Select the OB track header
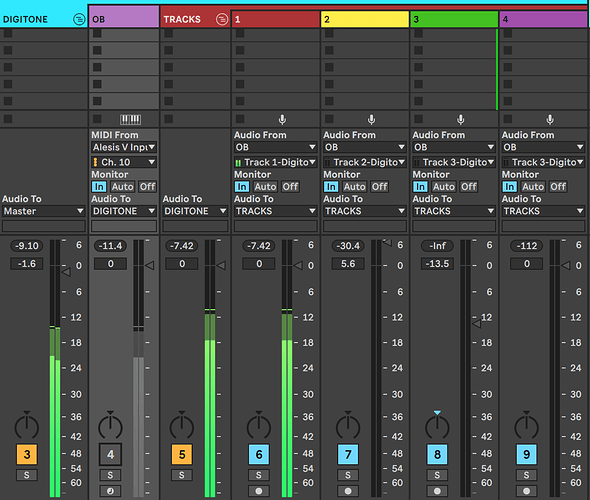590x500 pixels. 124,19
